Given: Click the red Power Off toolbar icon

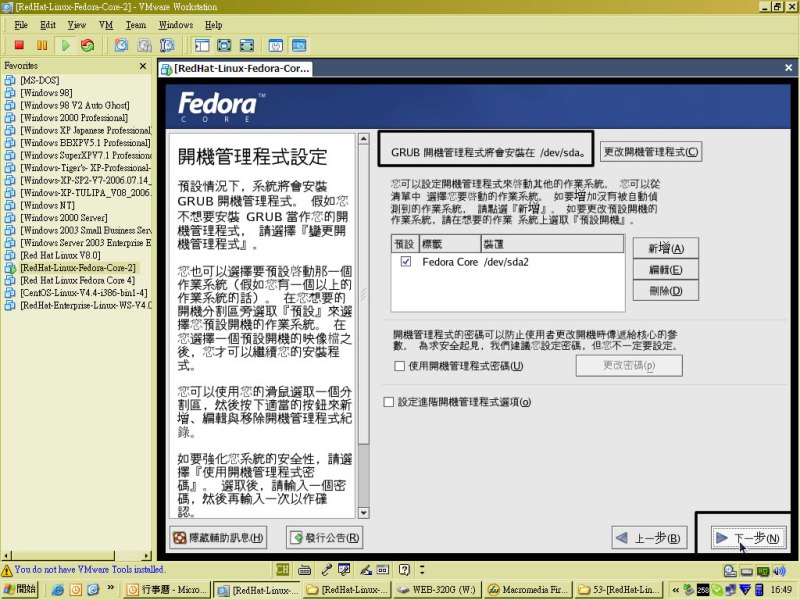Looking at the screenshot, I should pyautogui.click(x=19, y=45).
